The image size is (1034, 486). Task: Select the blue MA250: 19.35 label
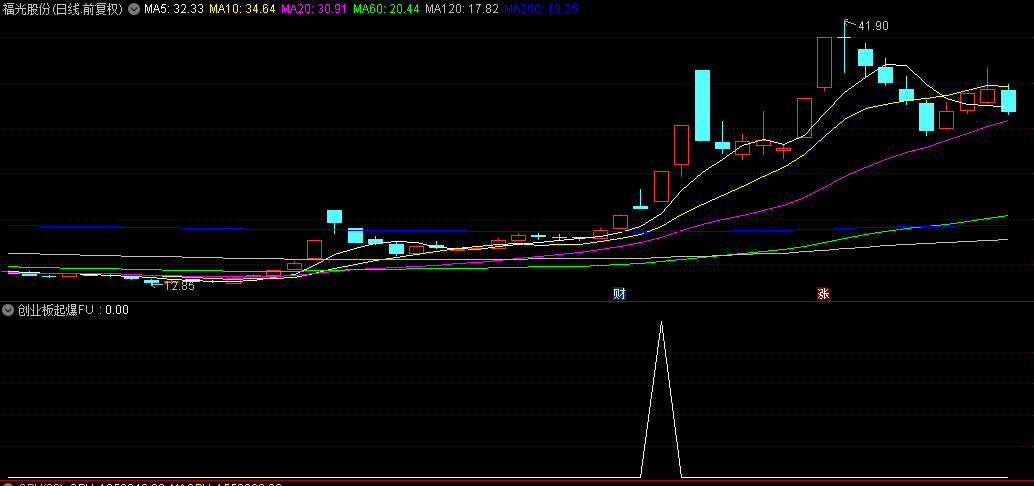541,9
